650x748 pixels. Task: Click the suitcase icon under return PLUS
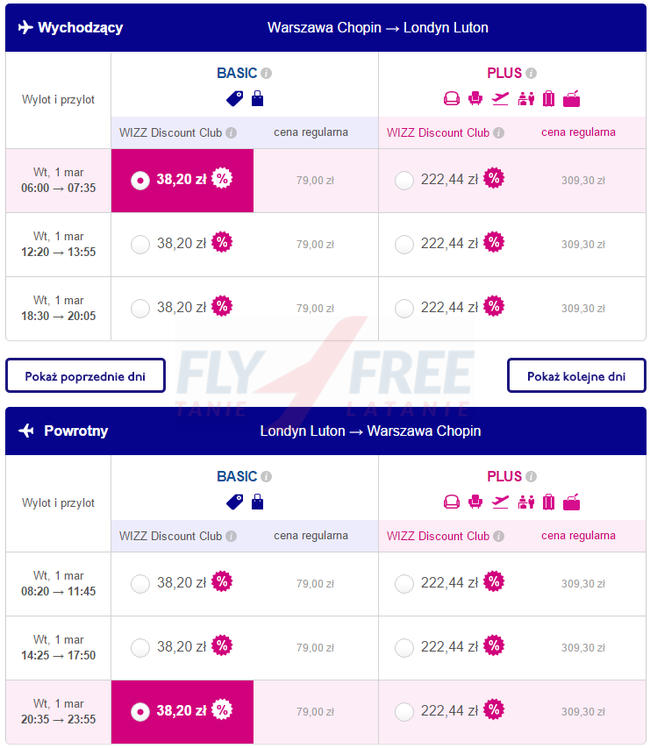tap(548, 502)
